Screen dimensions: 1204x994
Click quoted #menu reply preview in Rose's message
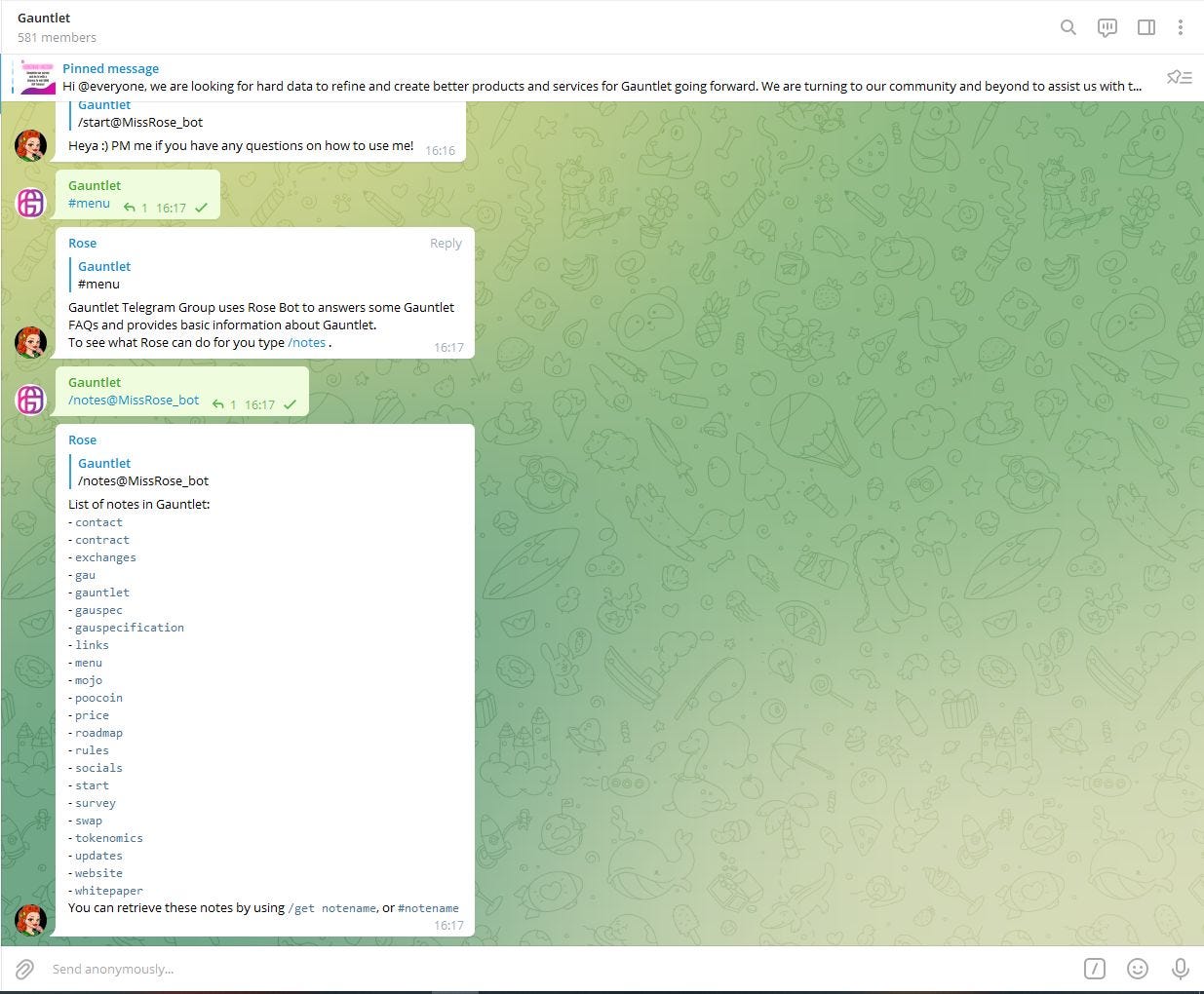click(x=263, y=275)
